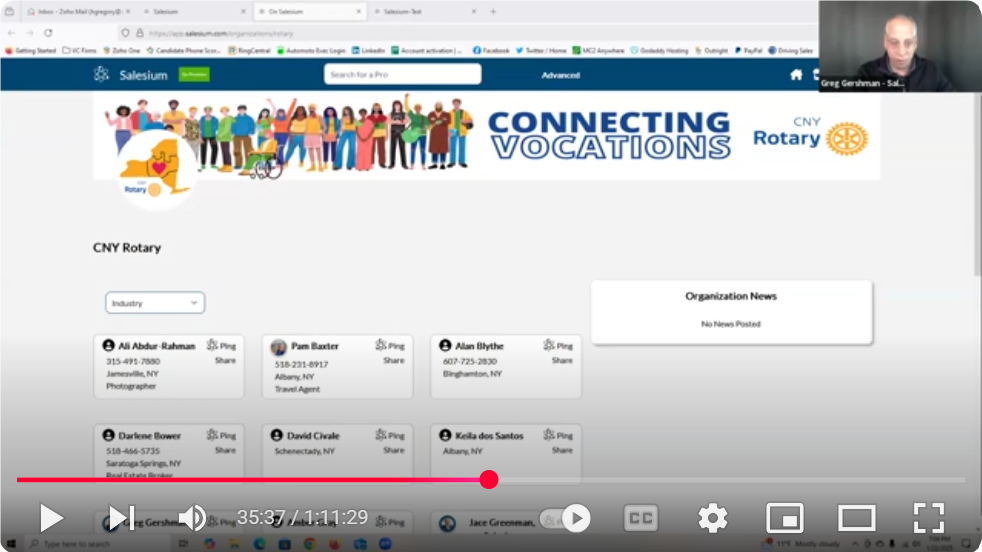This screenshot has width=982, height=552.
Task: Share Alan Blythe's card
Action: [562, 360]
